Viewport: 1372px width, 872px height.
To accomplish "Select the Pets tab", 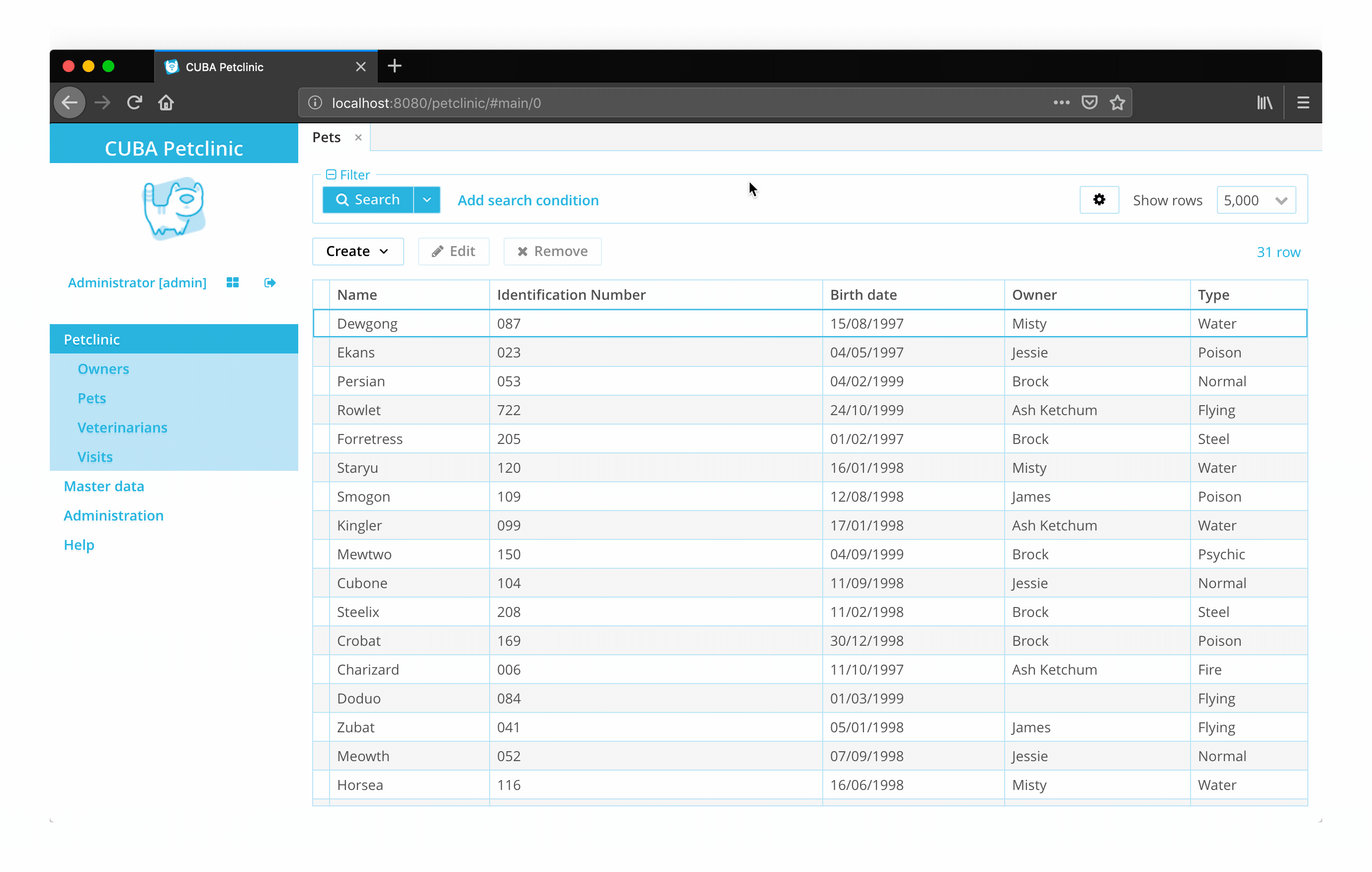I will [327, 137].
